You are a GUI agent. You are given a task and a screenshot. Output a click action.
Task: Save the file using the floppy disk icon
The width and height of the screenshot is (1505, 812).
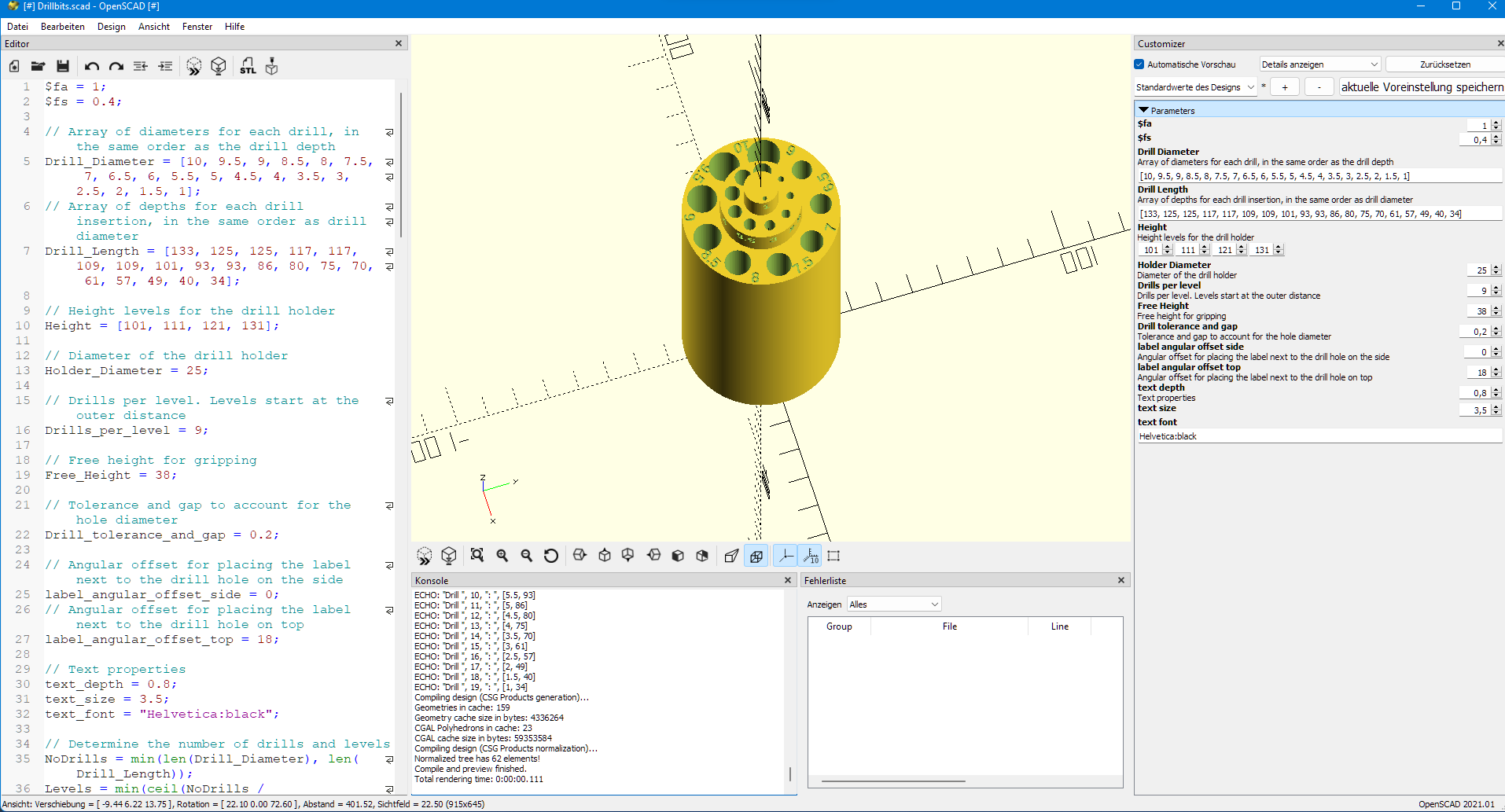click(63, 67)
